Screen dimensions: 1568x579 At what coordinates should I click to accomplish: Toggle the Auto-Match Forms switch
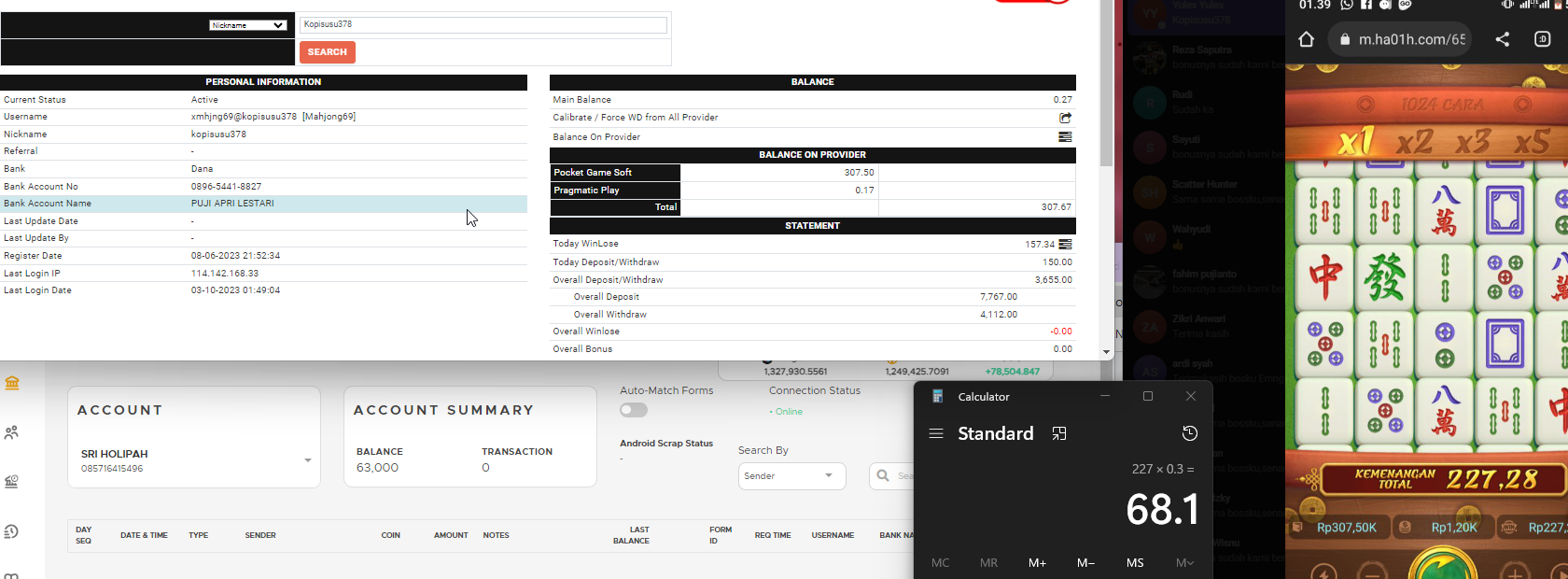(634, 410)
